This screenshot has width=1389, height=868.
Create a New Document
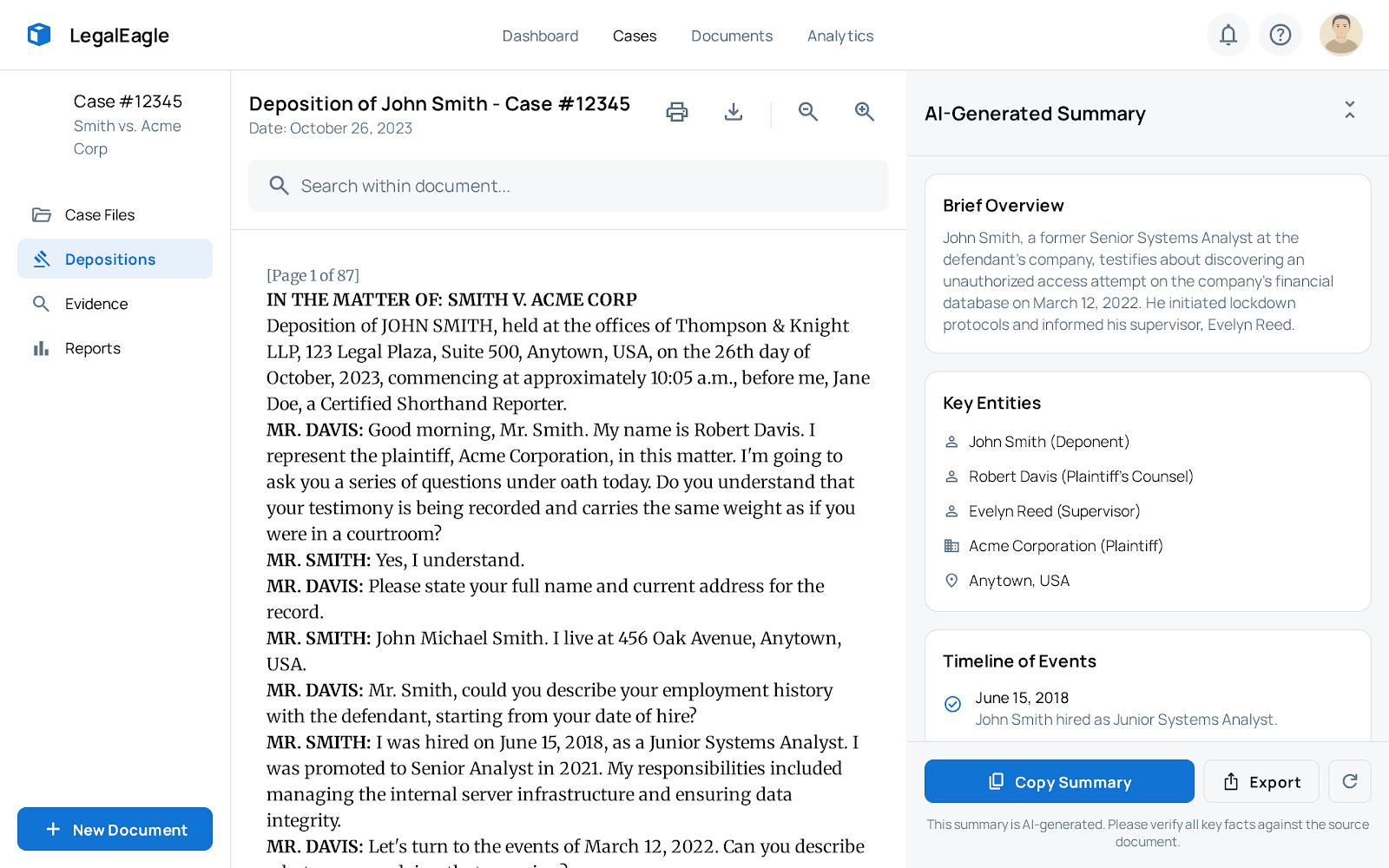[115, 829]
